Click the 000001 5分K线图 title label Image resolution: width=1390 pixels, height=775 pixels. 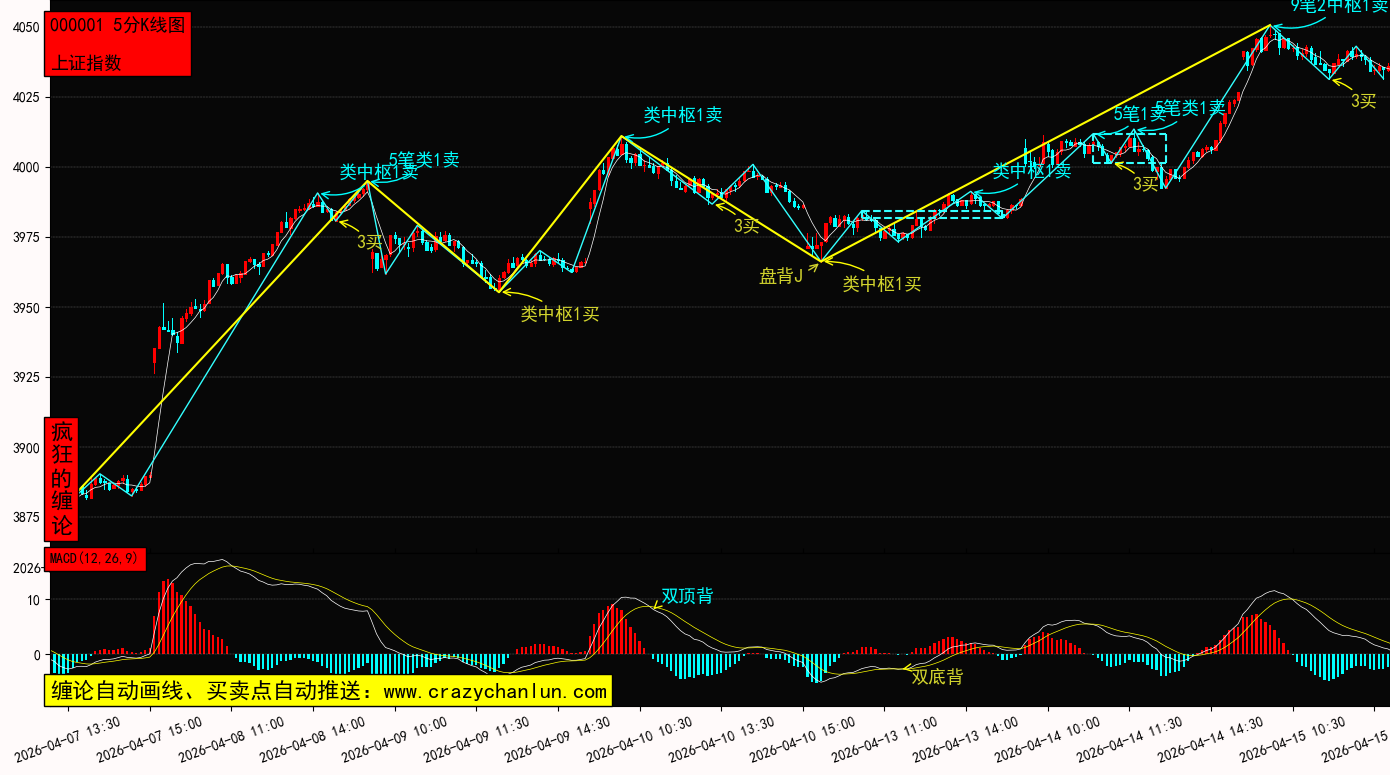click(x=118, y=26)
